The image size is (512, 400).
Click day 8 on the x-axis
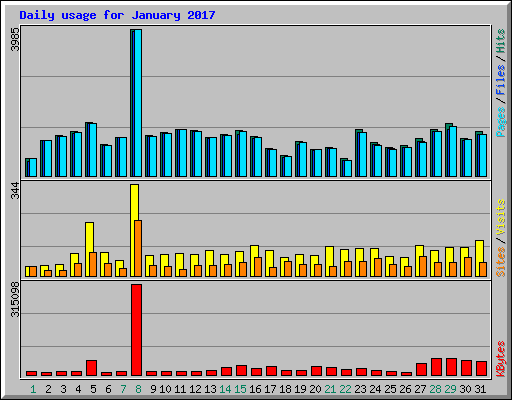(138, 389)
